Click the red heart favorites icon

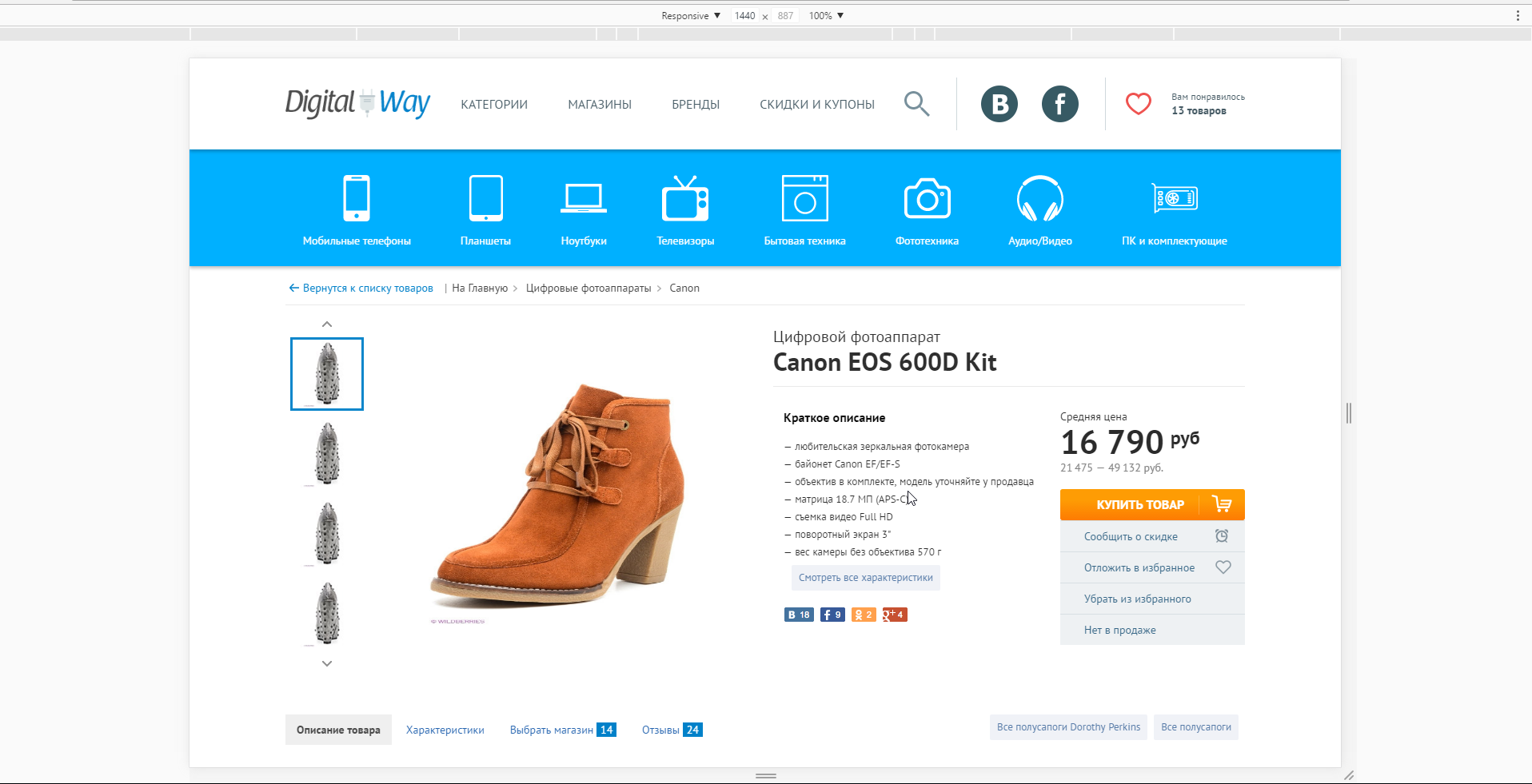pyautogui.click(x=1138, y=104)
